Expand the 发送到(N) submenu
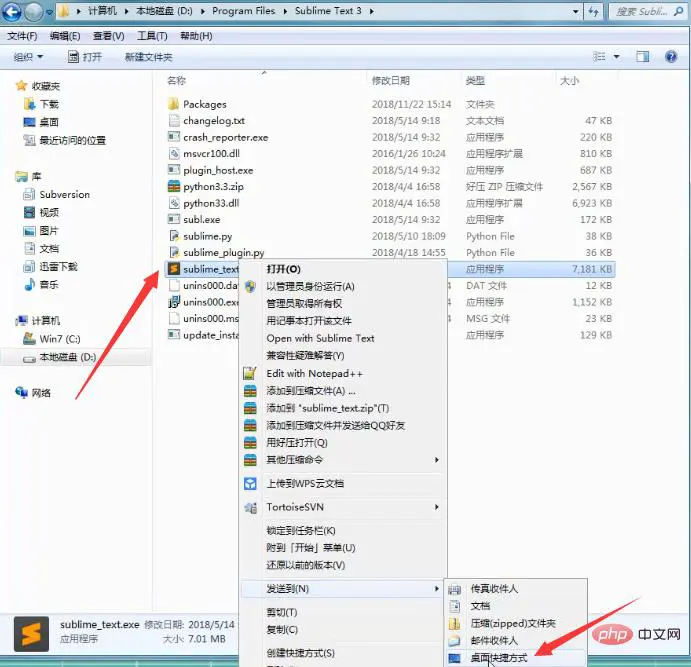 (x=342, y=589)
